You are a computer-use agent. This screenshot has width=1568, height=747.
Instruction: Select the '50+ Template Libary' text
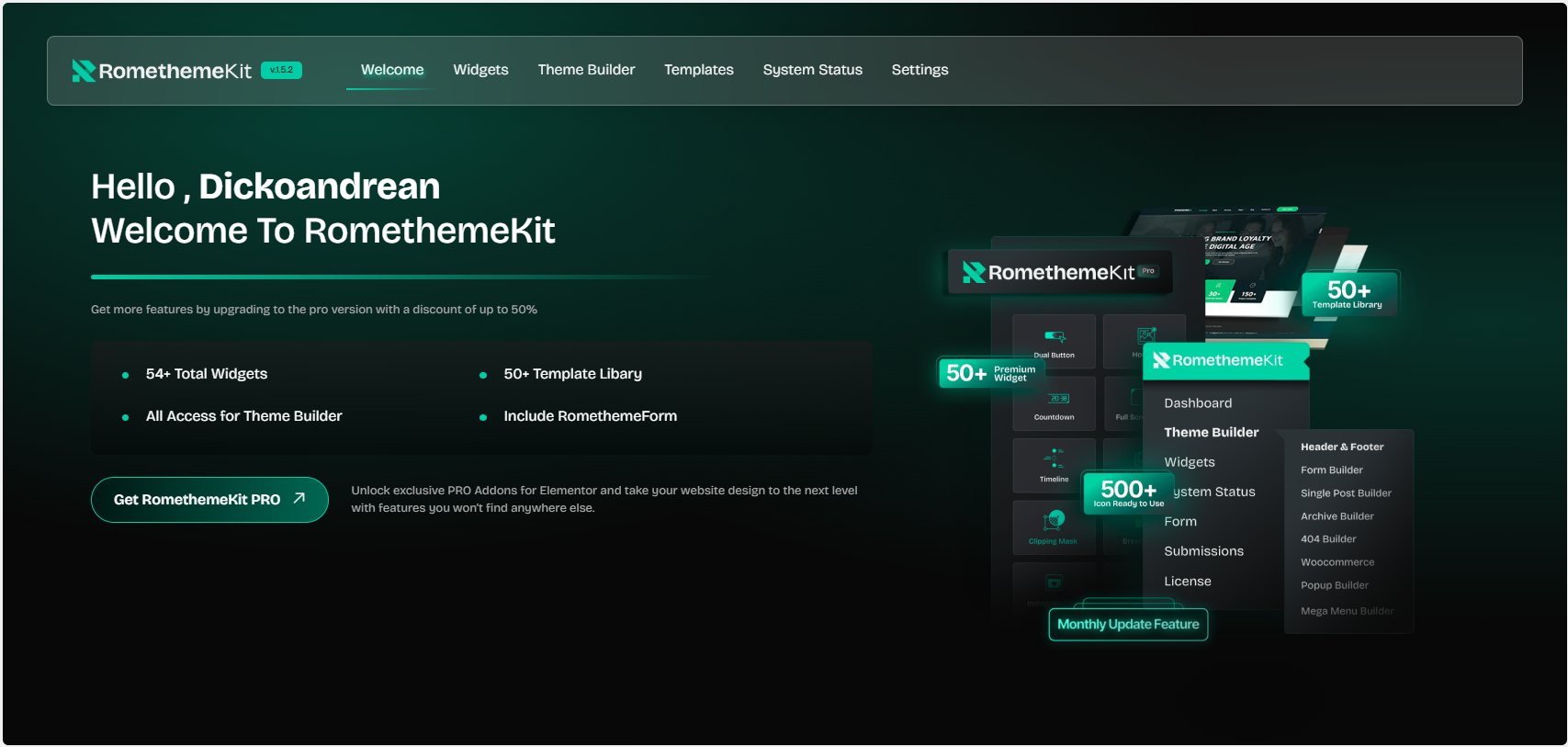[573, 374]
